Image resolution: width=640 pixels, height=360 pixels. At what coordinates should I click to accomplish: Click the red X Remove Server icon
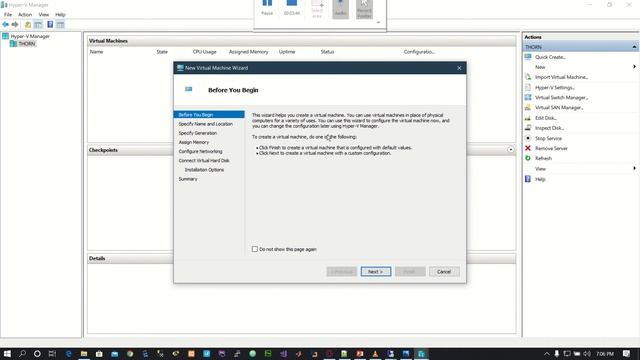528,148
